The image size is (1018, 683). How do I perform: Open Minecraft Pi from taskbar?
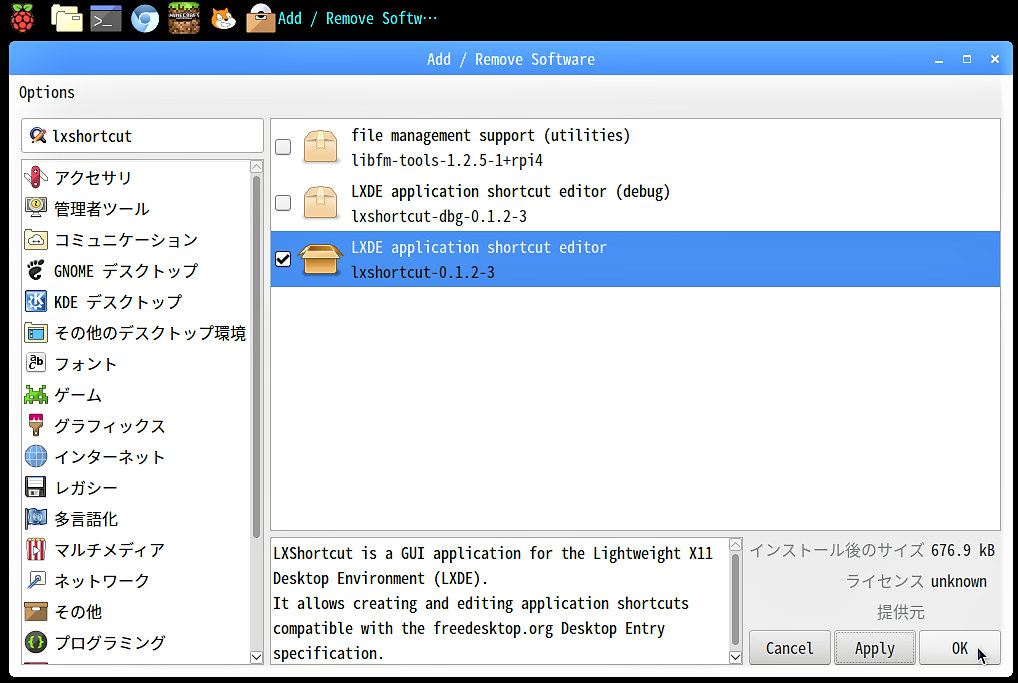point(184,18)
